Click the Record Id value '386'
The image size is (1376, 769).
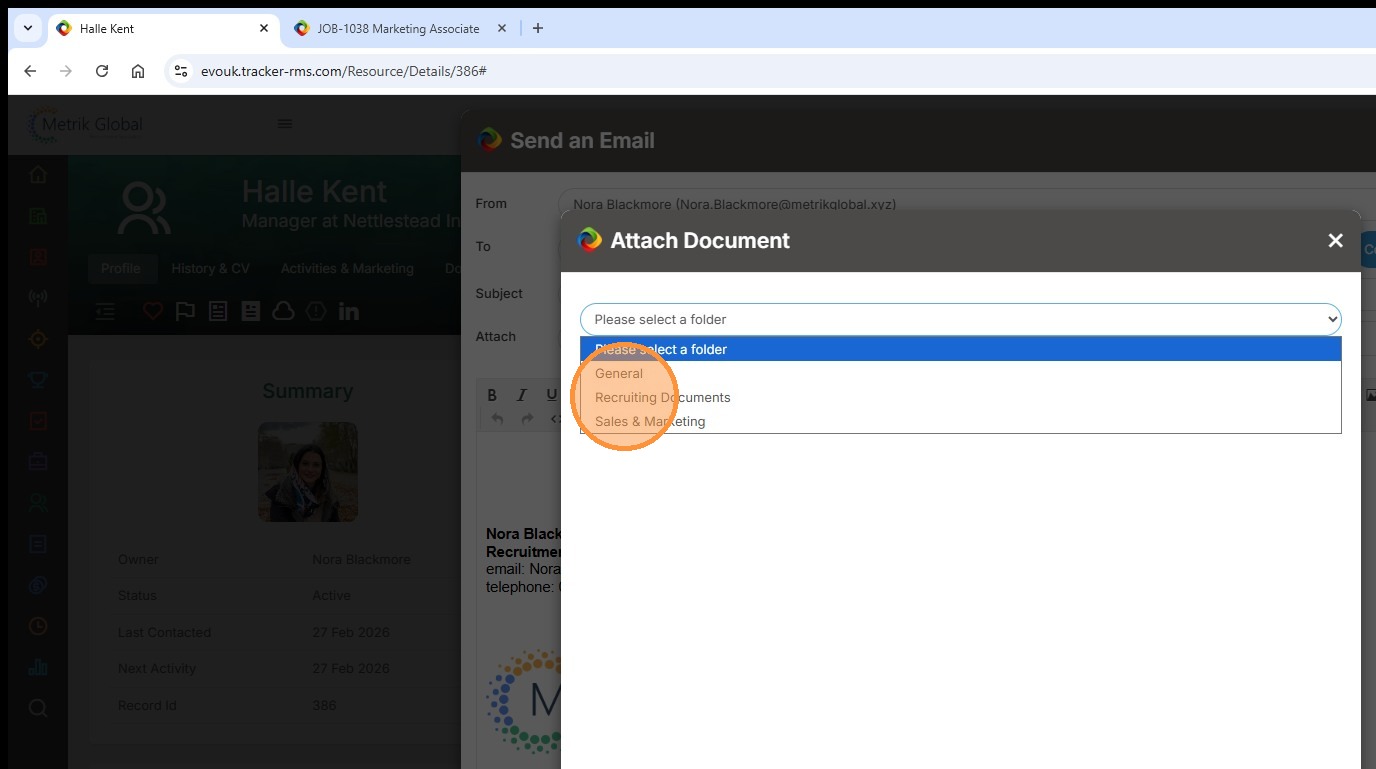tap(324, 705)
